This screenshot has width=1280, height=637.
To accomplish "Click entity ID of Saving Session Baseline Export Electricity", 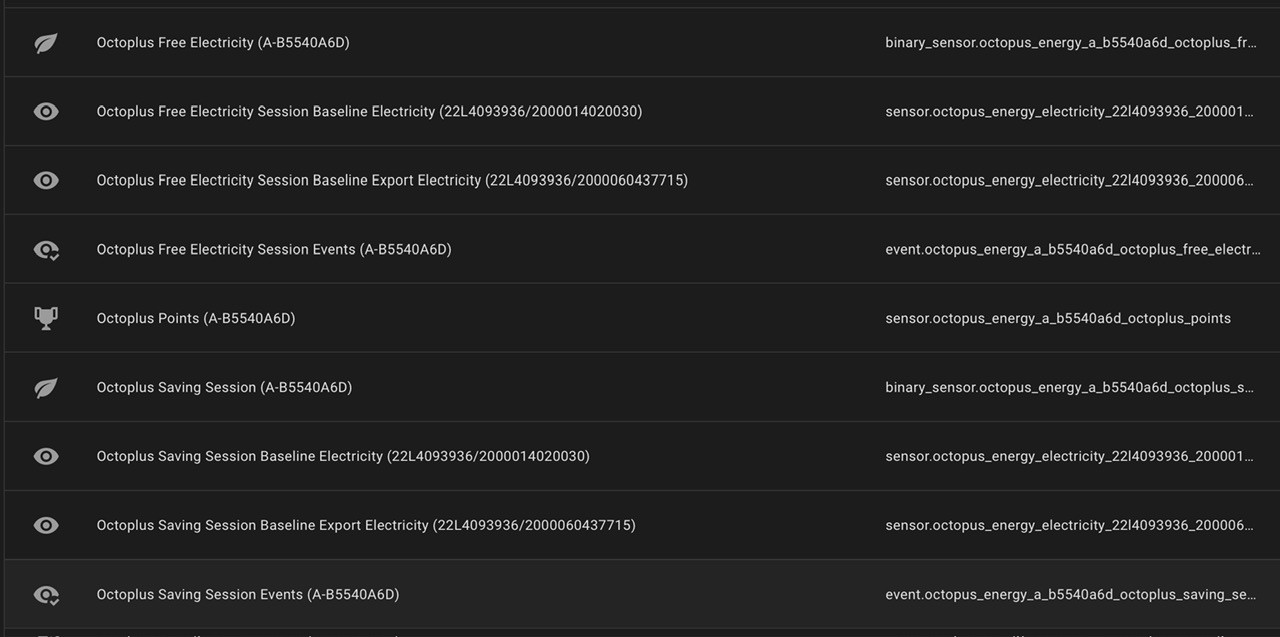I will pyautogui.click(x=1069, y=526).
